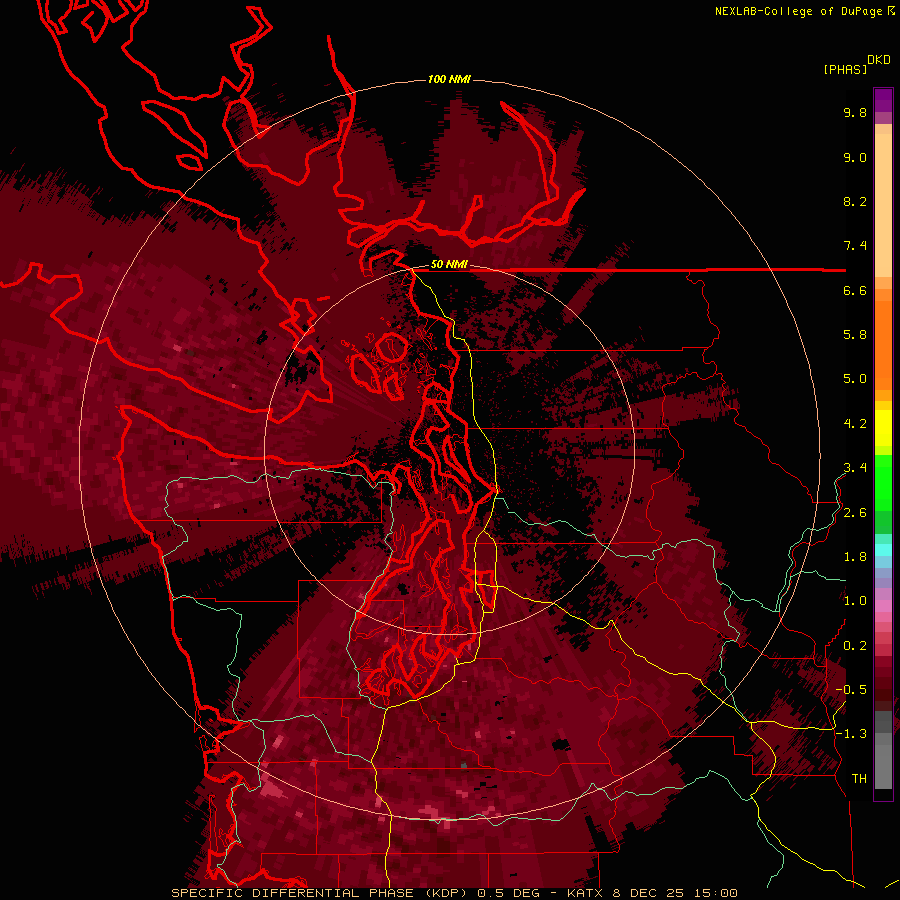This screenshot has height=900, width=900.
Task: Click the 9.8 value on the scale
Action: coord(855,112)
